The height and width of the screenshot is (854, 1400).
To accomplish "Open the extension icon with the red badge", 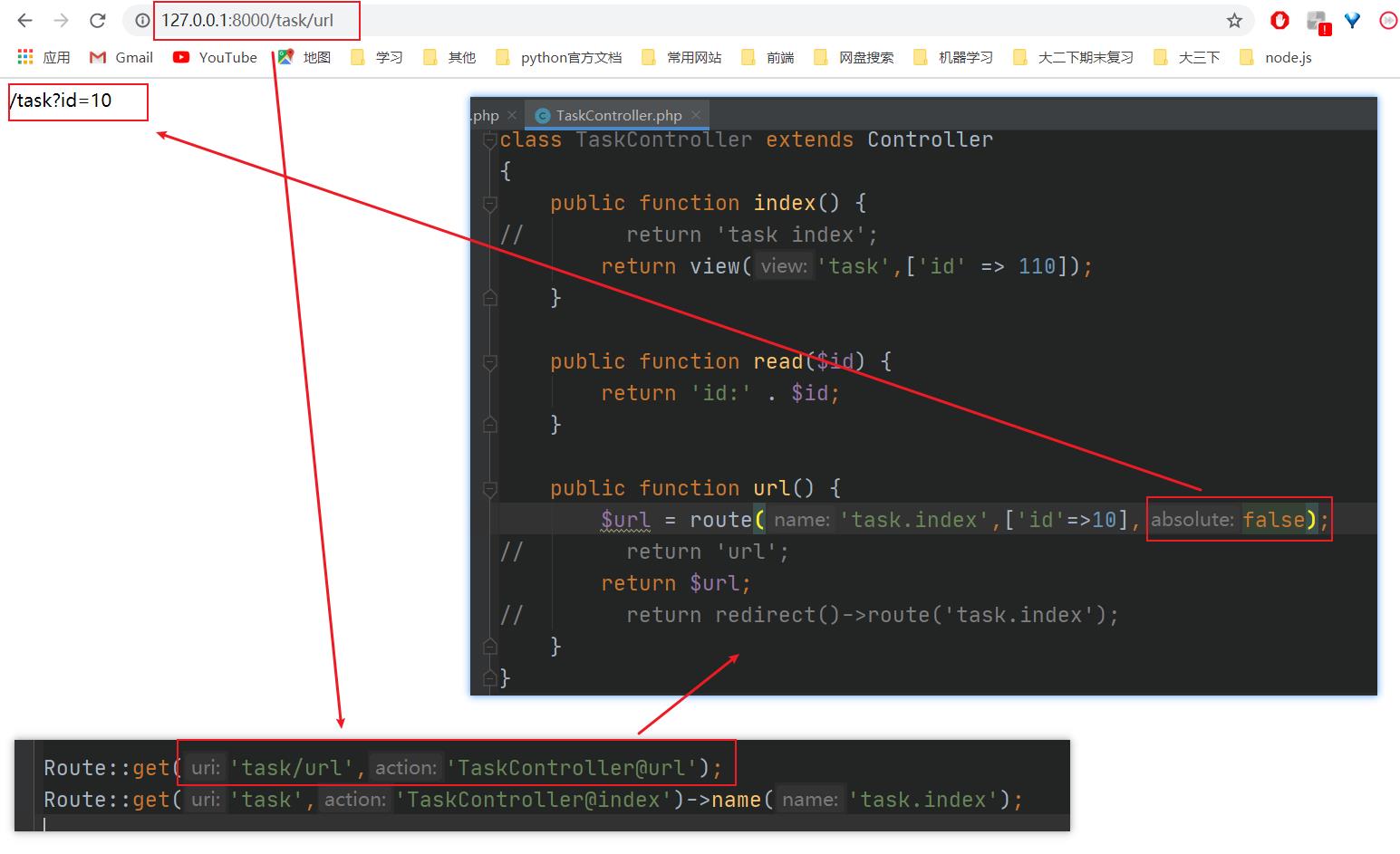I will tap(1318, 22).
